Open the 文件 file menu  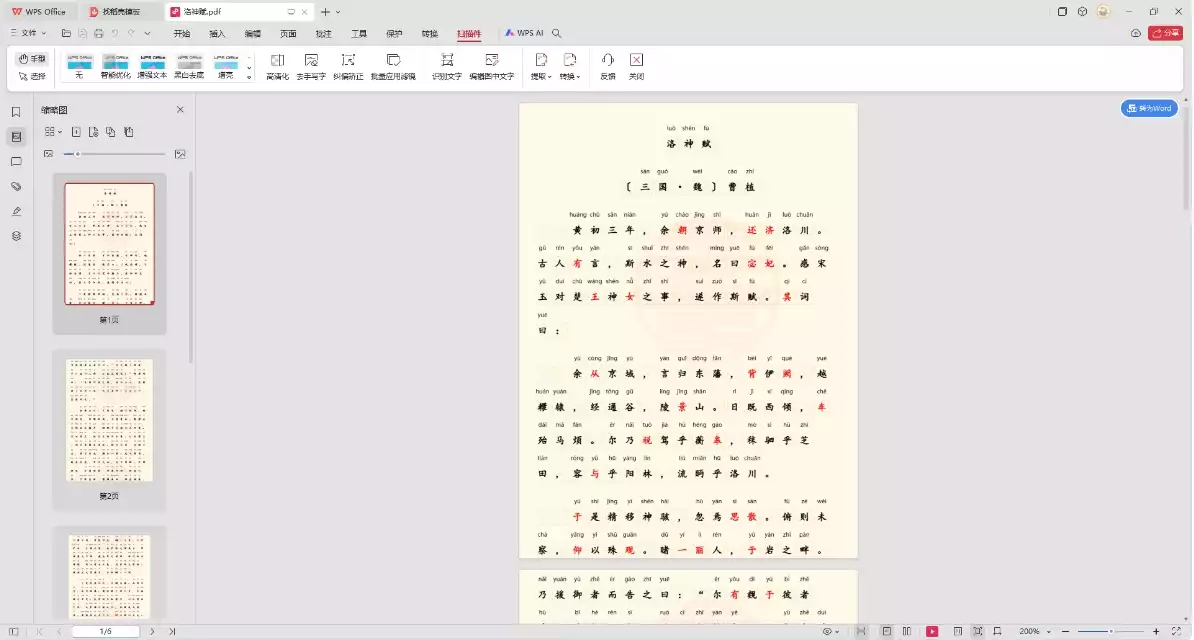[28, 33]
